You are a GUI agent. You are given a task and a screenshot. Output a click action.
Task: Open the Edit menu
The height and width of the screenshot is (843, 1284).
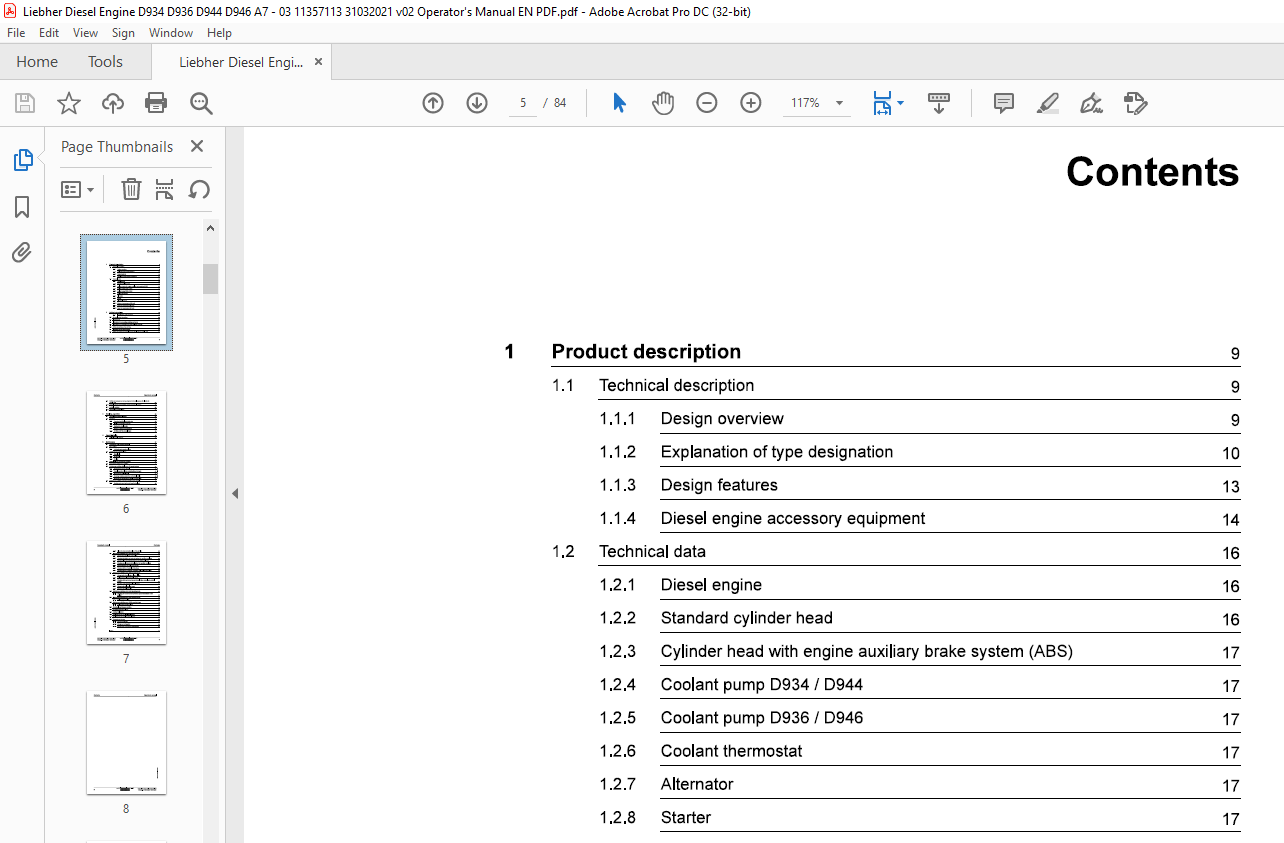coord(49,33)
